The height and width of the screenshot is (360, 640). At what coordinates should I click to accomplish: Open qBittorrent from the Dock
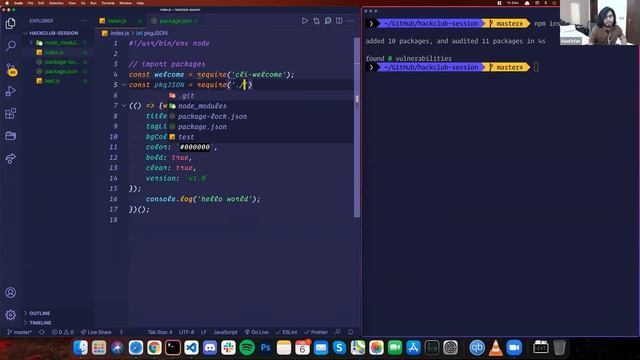tap(477, 348)
